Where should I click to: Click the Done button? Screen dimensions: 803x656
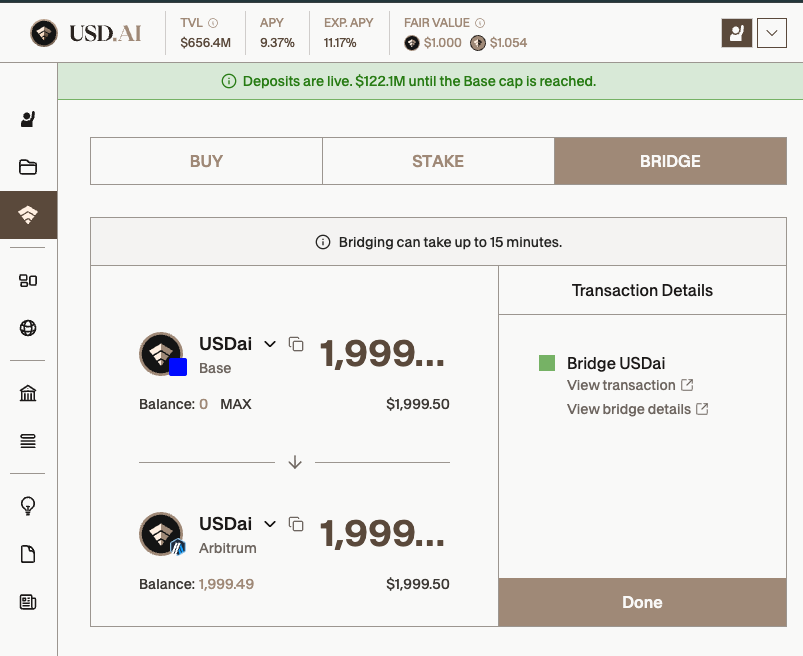point(643,602)
